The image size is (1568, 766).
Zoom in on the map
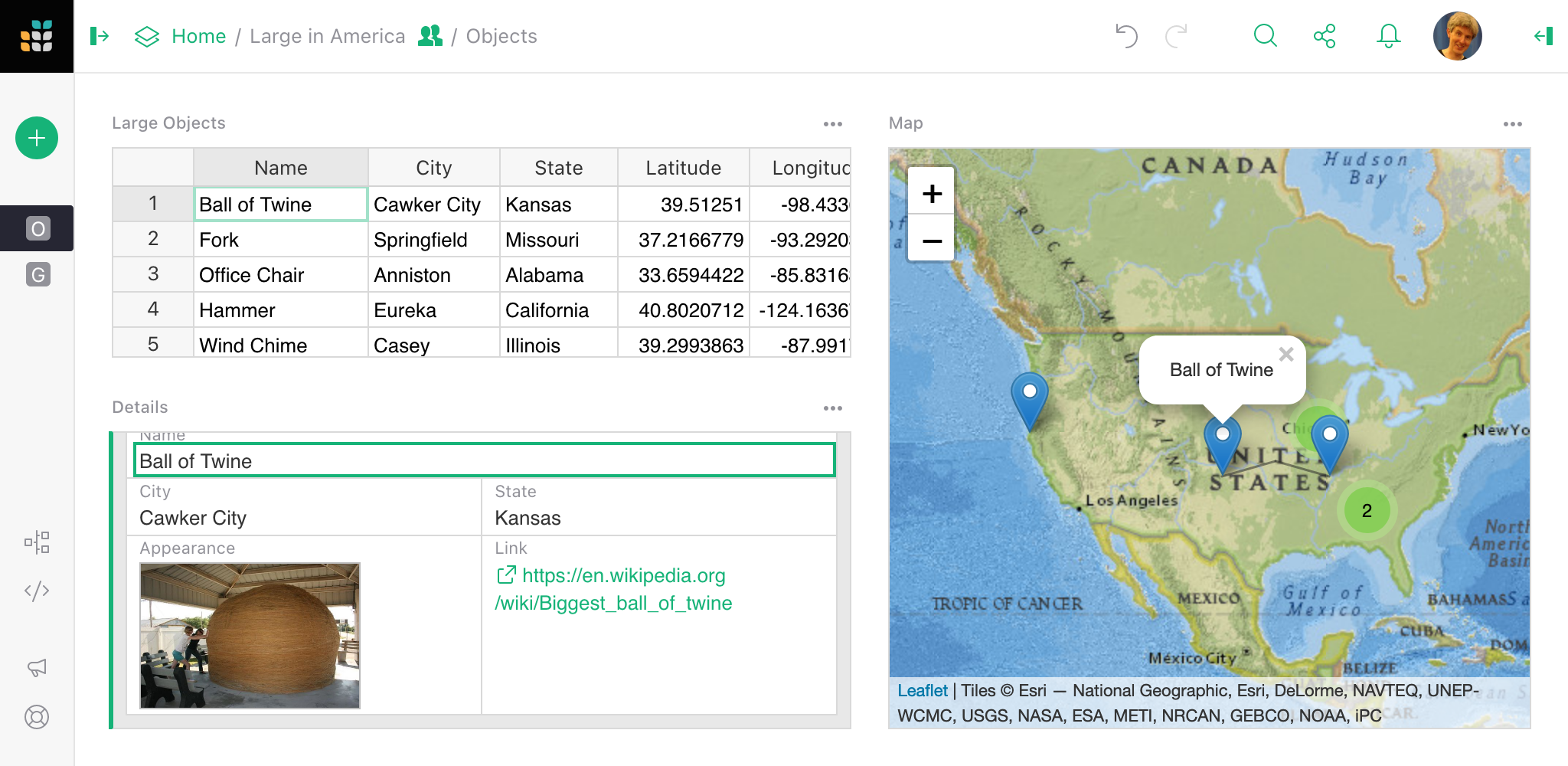coord(932,194)
